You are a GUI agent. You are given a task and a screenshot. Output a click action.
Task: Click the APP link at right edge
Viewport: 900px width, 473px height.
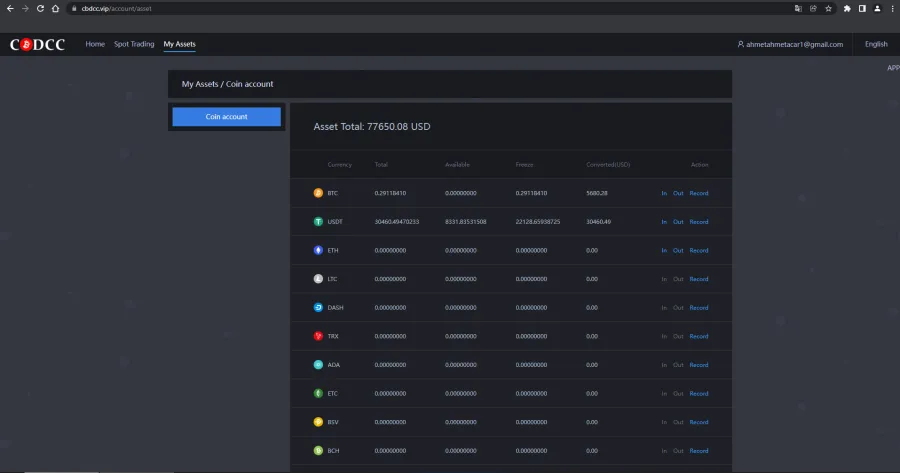(893, 68)
